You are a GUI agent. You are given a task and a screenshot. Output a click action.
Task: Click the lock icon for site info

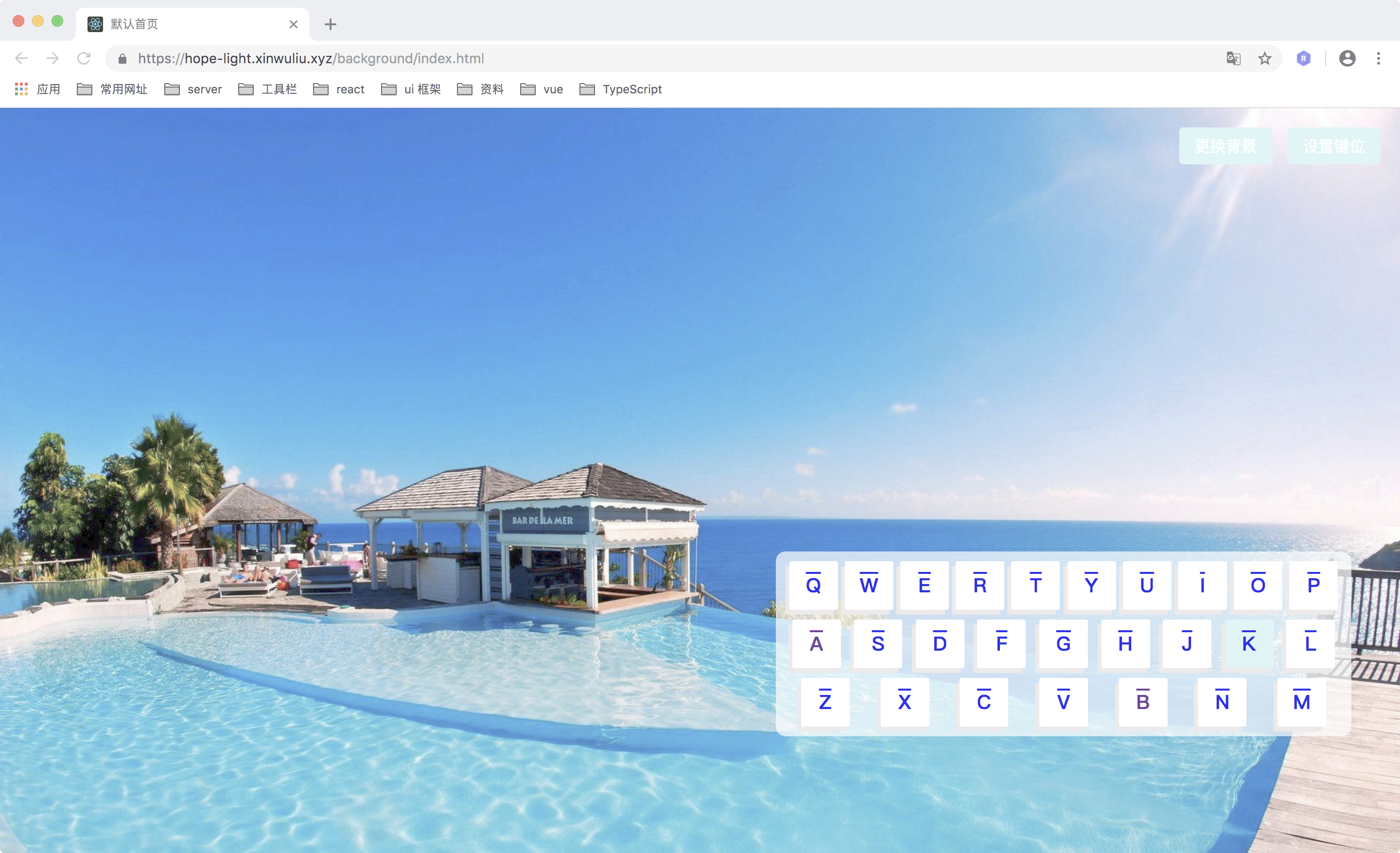click(122, 58)
